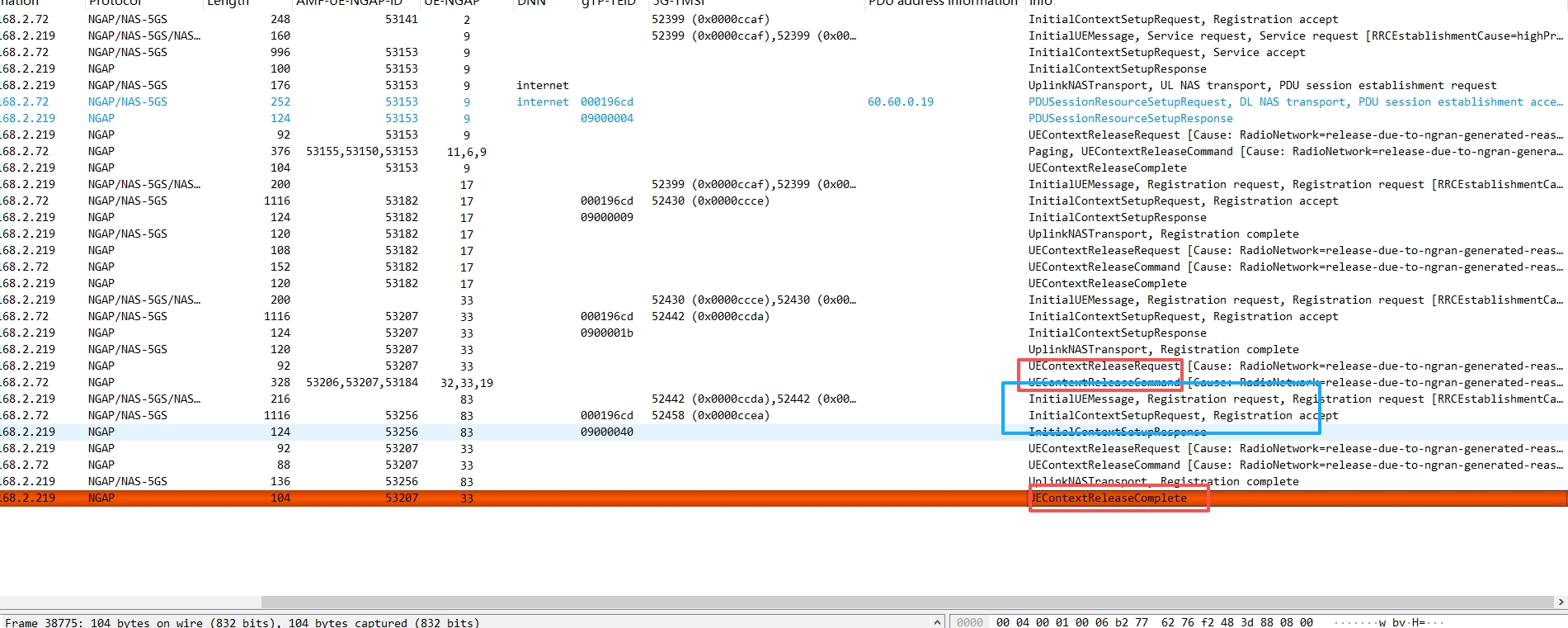Image resolution: width=1568 pixels, height=628 pixels.
Task: Select the Paging, UEContextReleaseCommand packet row
Action: point(1155,152)
